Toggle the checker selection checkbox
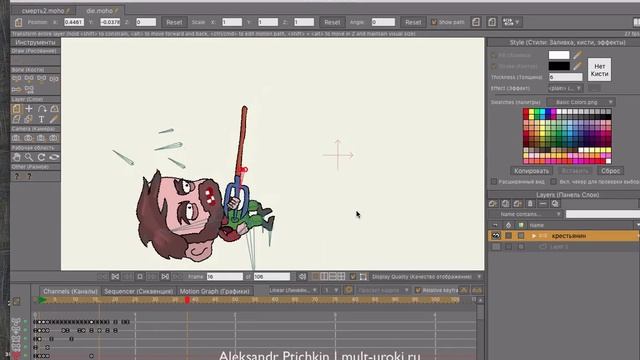The width and height of the screenshot is (640, 360). (553, 181)
